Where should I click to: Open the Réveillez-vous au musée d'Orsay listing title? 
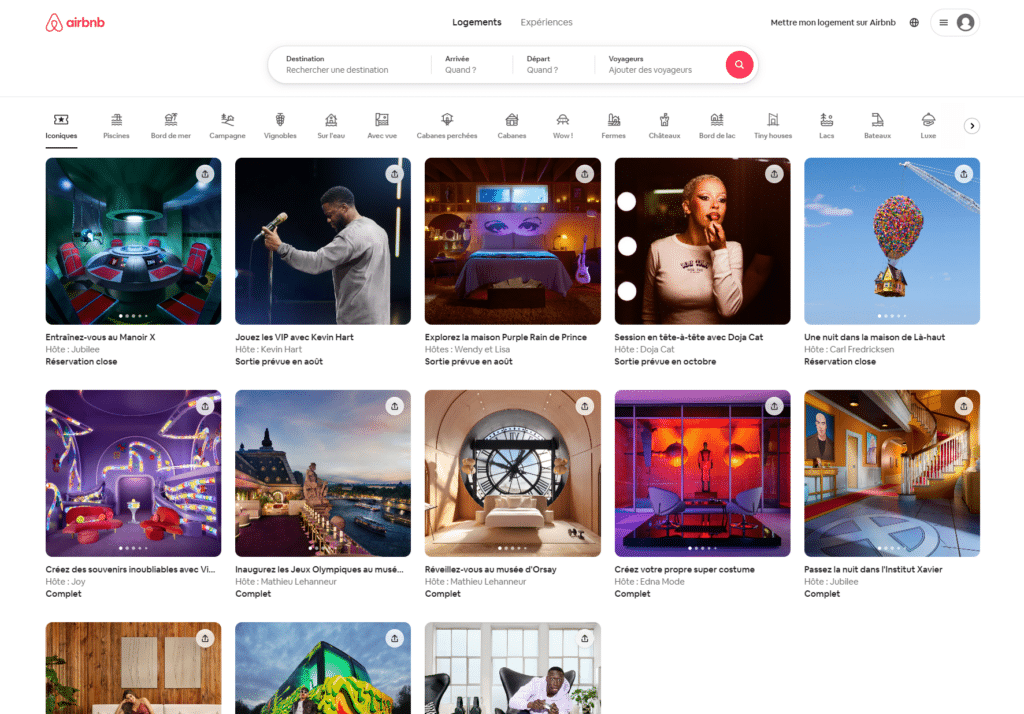[490, 570]
